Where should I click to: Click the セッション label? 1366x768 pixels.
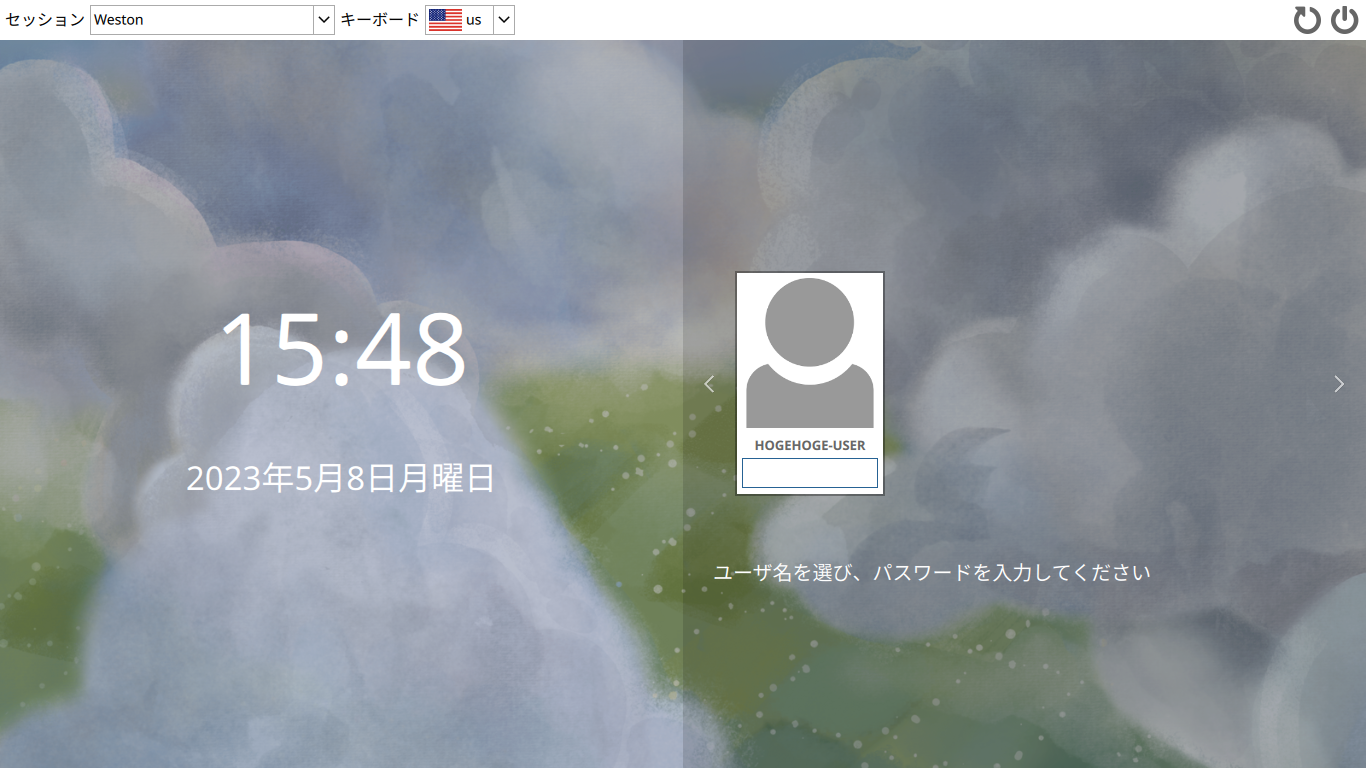(x=45, y=20)
